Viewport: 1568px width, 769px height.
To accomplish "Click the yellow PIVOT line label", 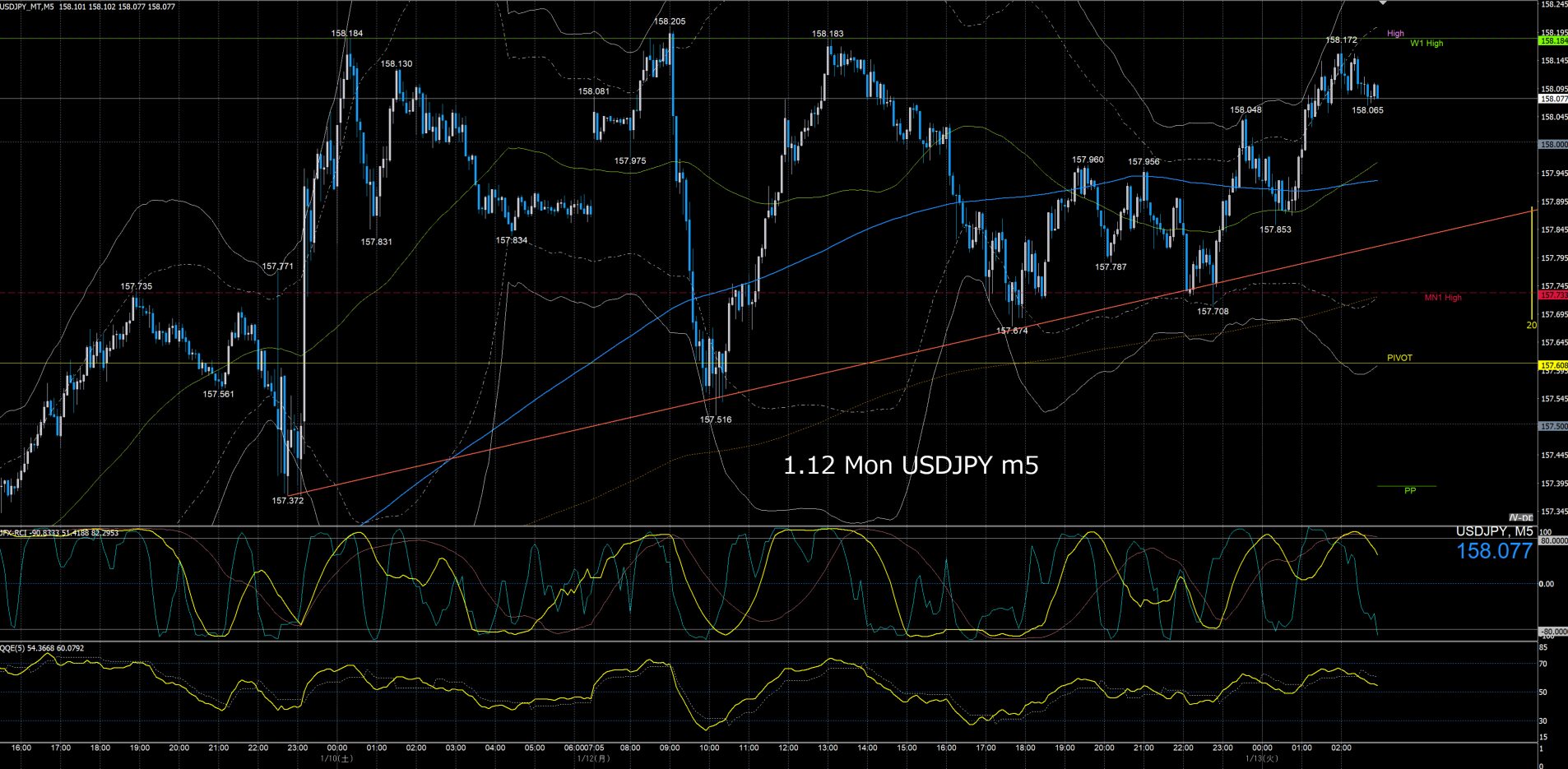I will (1399, 358).
